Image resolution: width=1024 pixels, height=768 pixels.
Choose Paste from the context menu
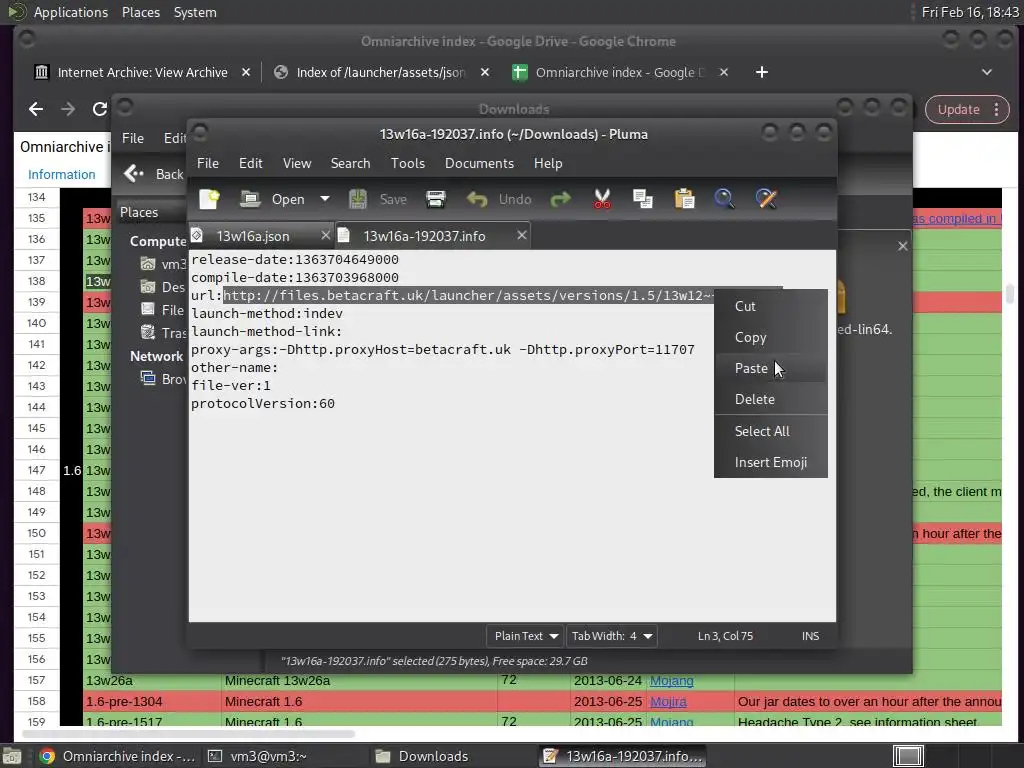(771, 368)
